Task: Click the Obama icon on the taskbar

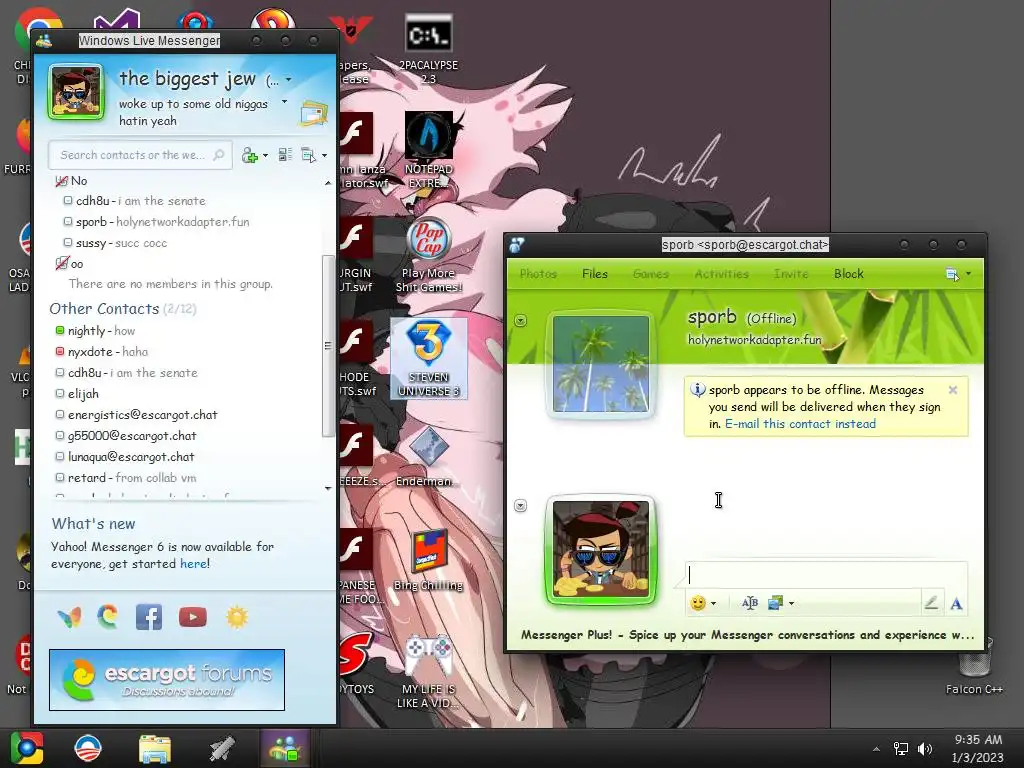Action: pos(88,748)
